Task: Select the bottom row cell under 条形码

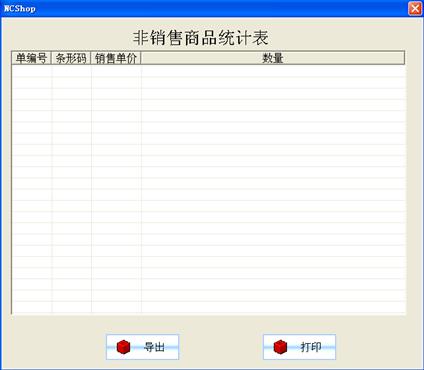Action: click(72, 307)
